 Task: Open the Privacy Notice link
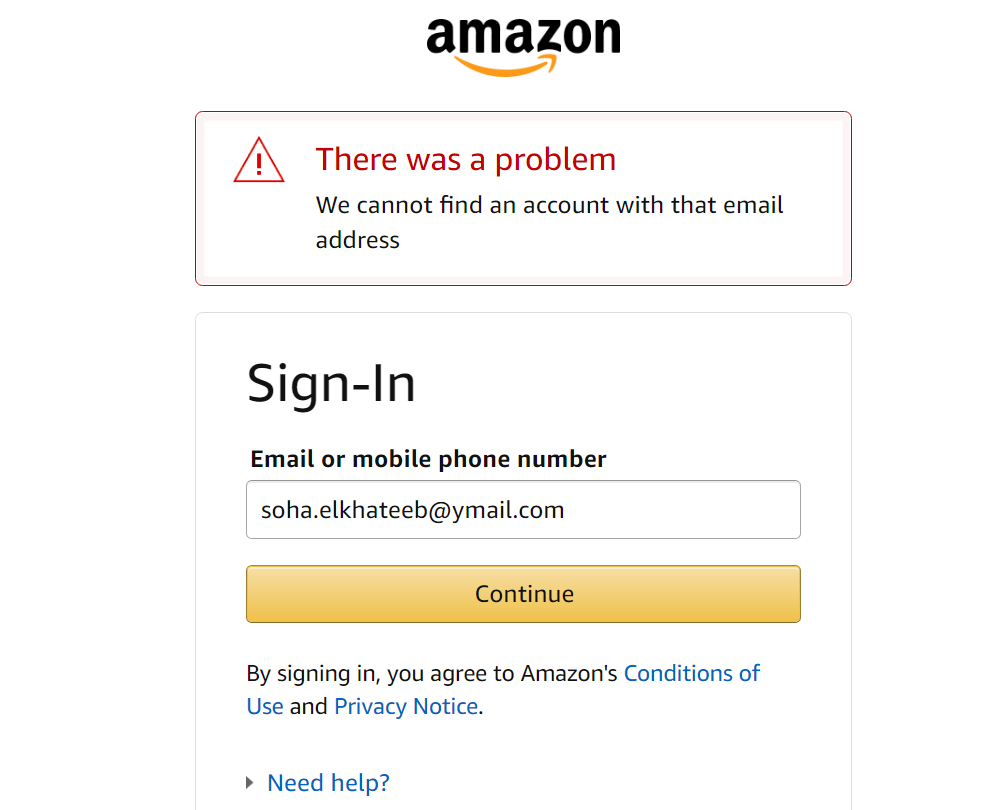pyautogui.click(x=405, y=706)
